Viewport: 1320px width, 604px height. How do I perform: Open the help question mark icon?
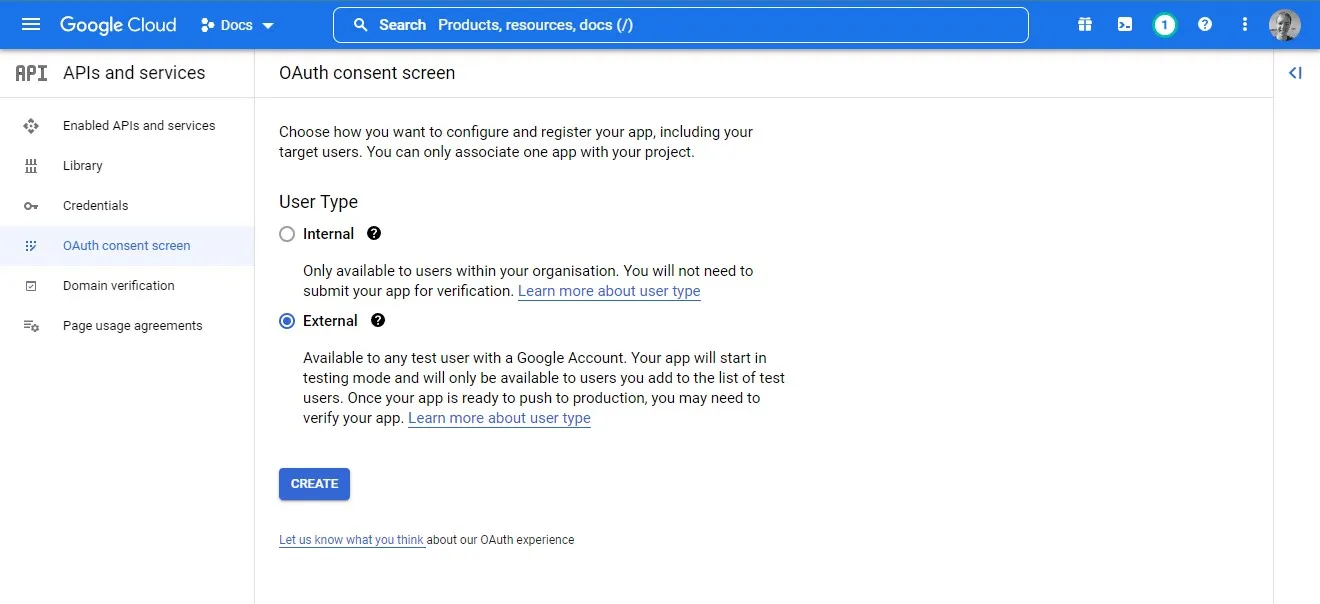pyautogui.click(x=1204, y=23)
